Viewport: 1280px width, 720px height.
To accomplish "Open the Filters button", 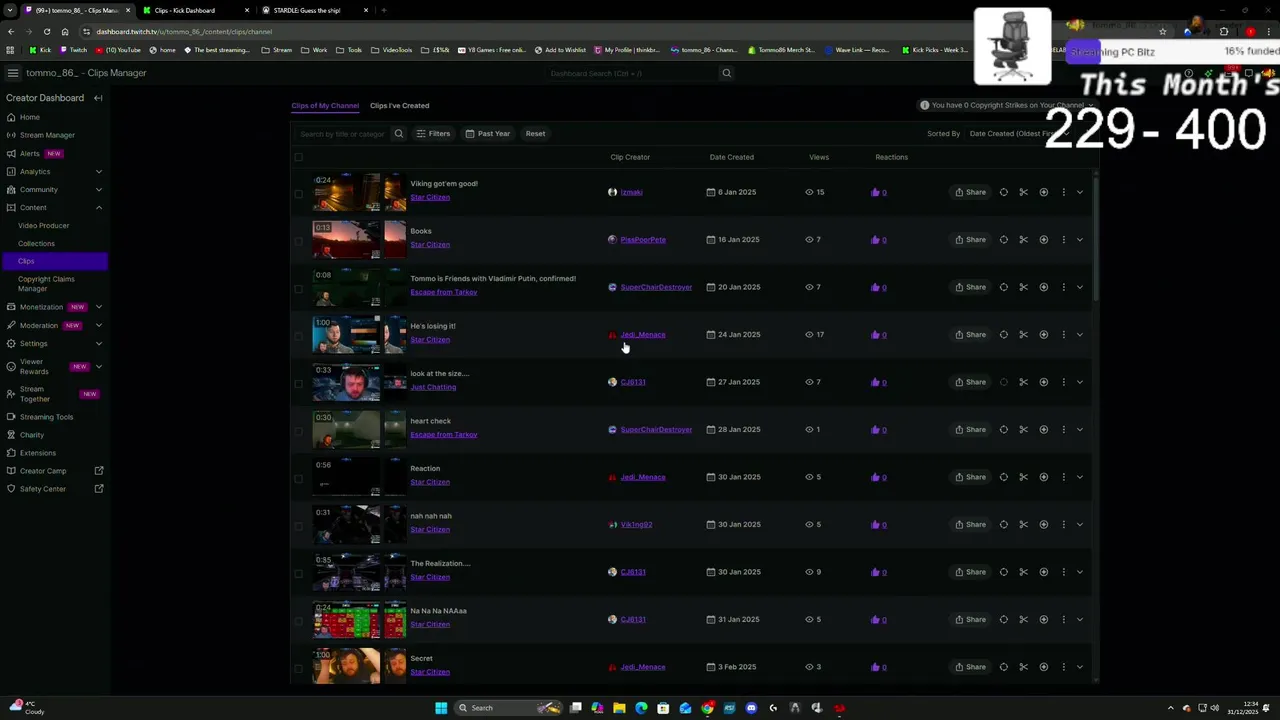I will coord(433,134).
